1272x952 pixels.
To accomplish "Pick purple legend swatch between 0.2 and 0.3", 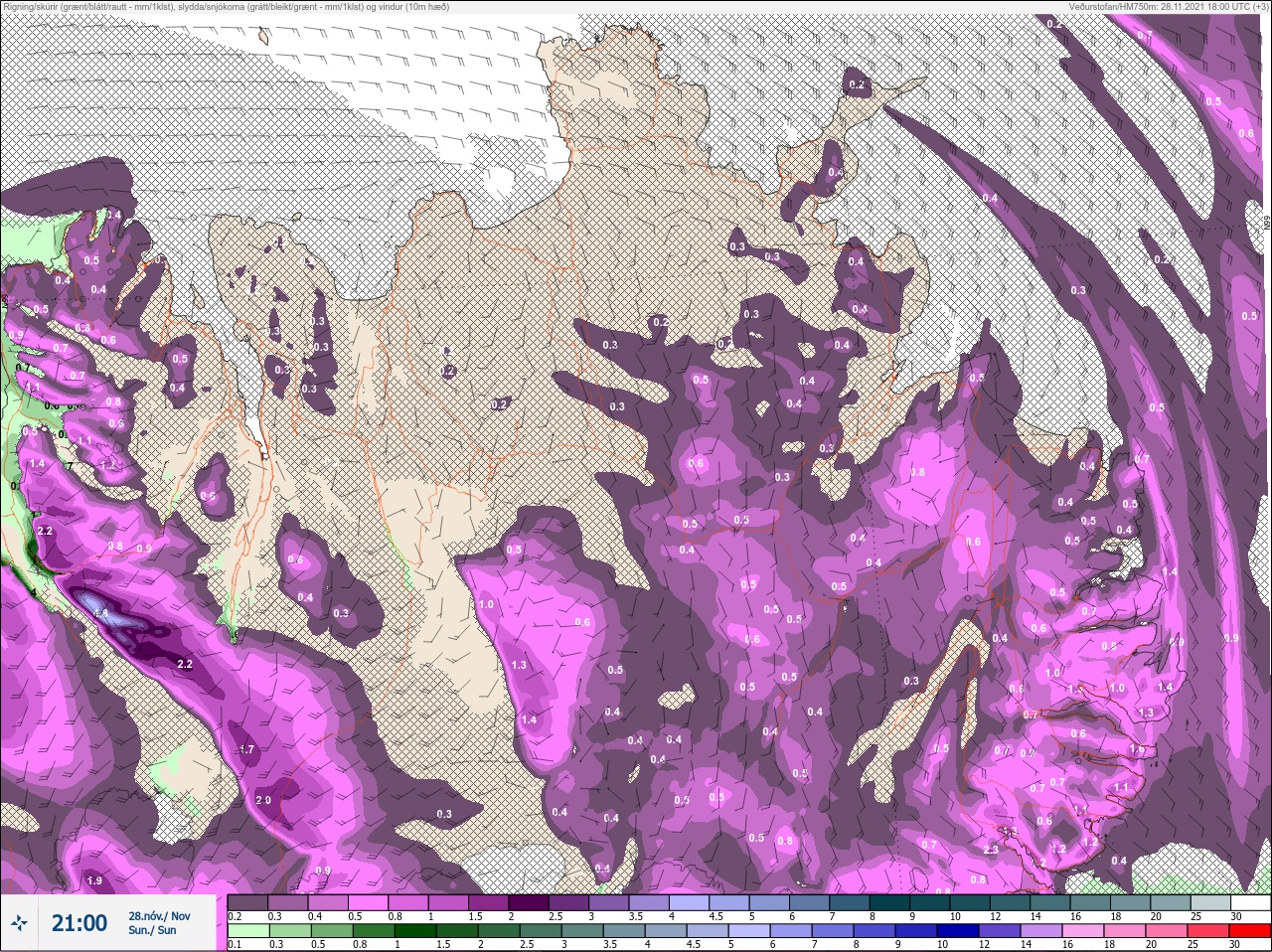I will (x=248, y=903).
